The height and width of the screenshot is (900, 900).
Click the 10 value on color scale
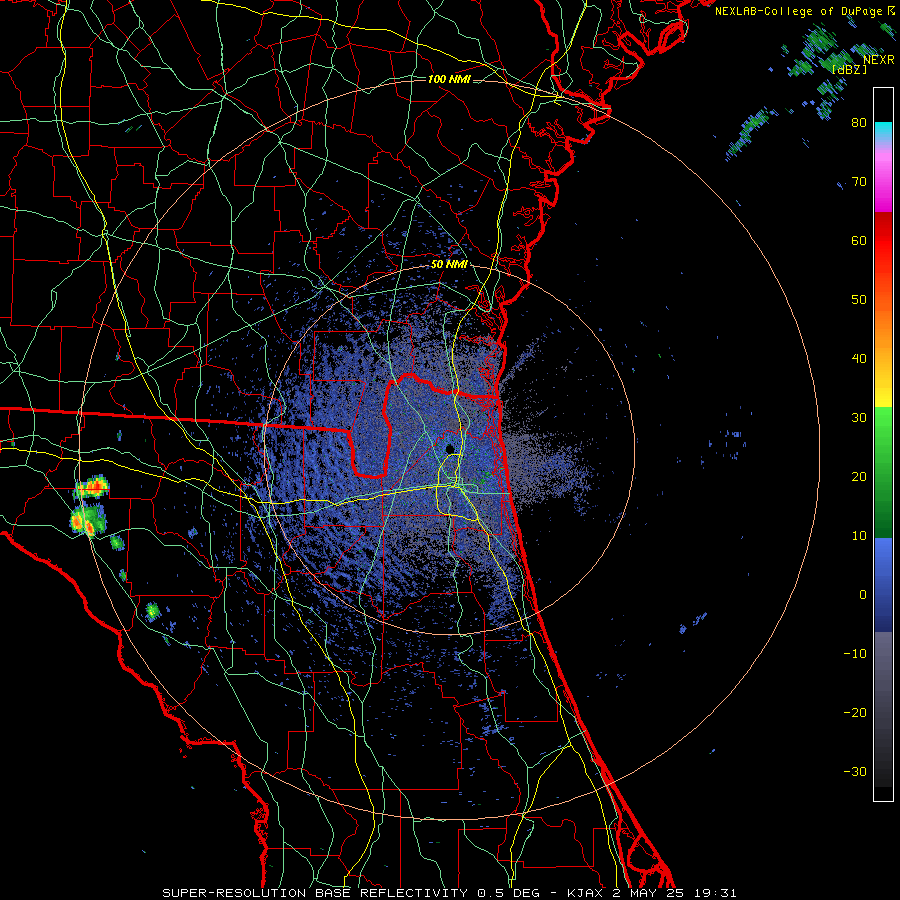tap(859, 536)
